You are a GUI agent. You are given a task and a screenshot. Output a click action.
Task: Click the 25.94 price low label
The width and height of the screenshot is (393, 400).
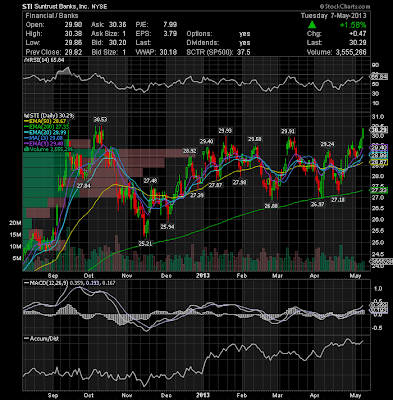pos(168,227)
